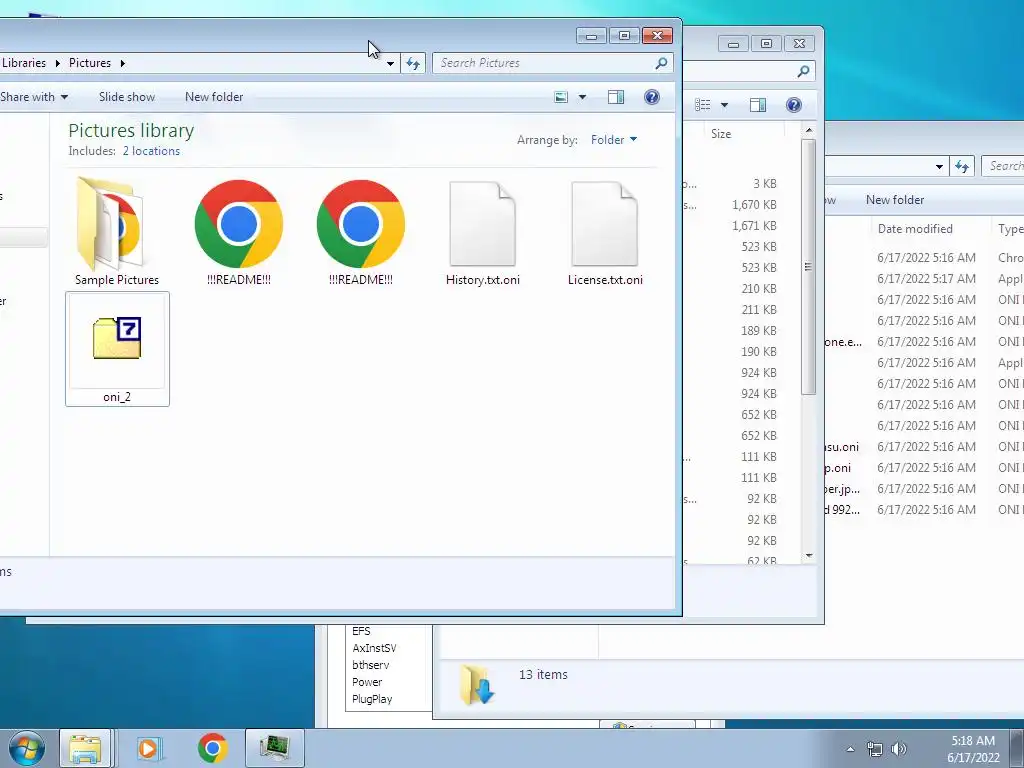1024x768 pixels.
Task: Select the License.txt.oni file
Action: point(605,232)
